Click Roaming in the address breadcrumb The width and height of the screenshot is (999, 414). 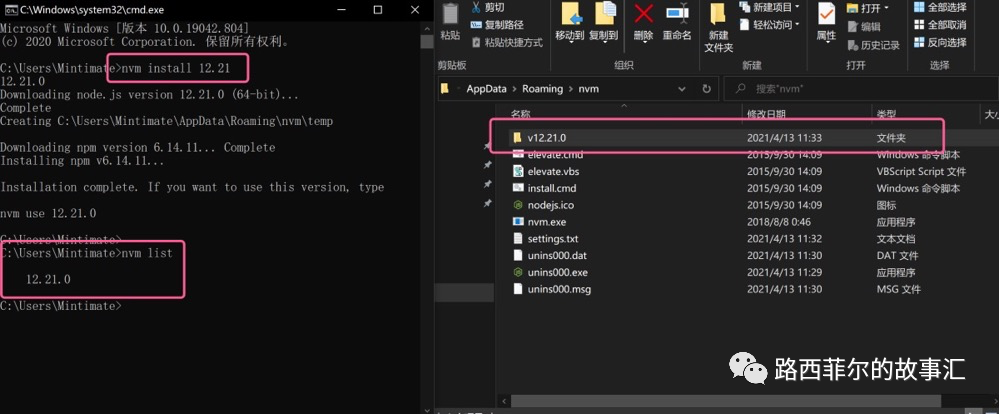coord(542,89)
